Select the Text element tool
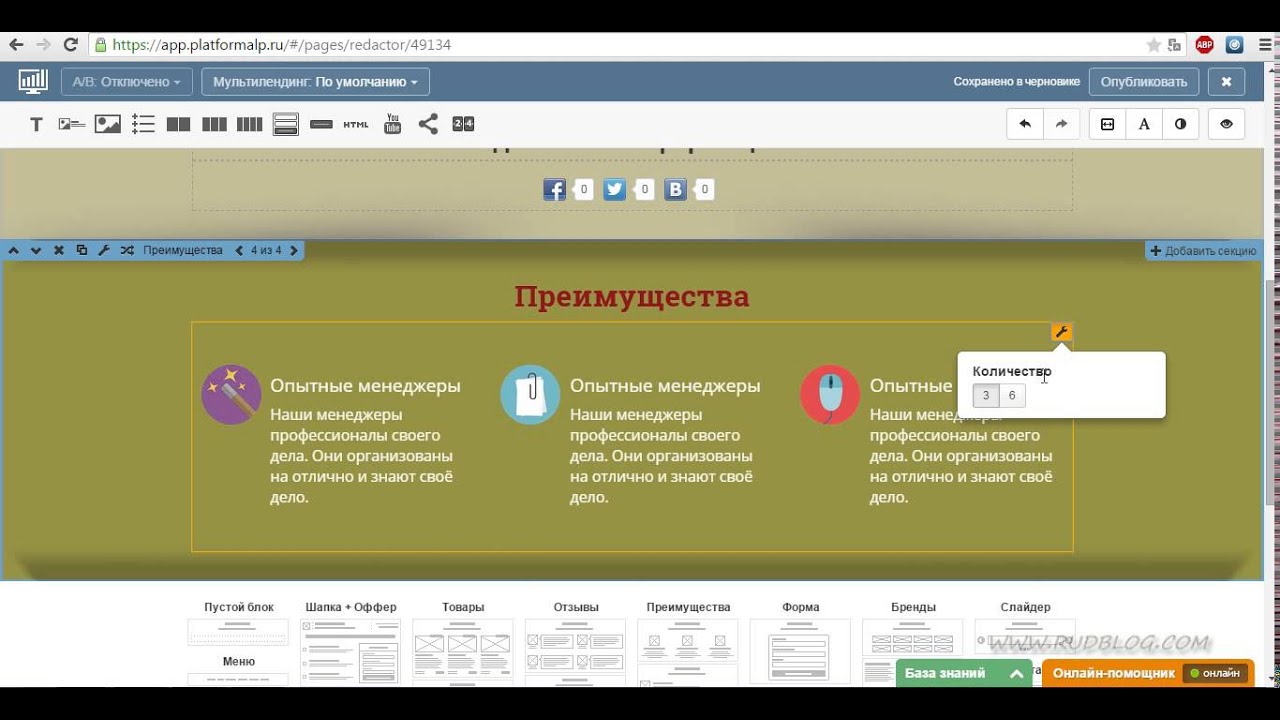Viewport: 1280px width, 720px height. point(36,125)
